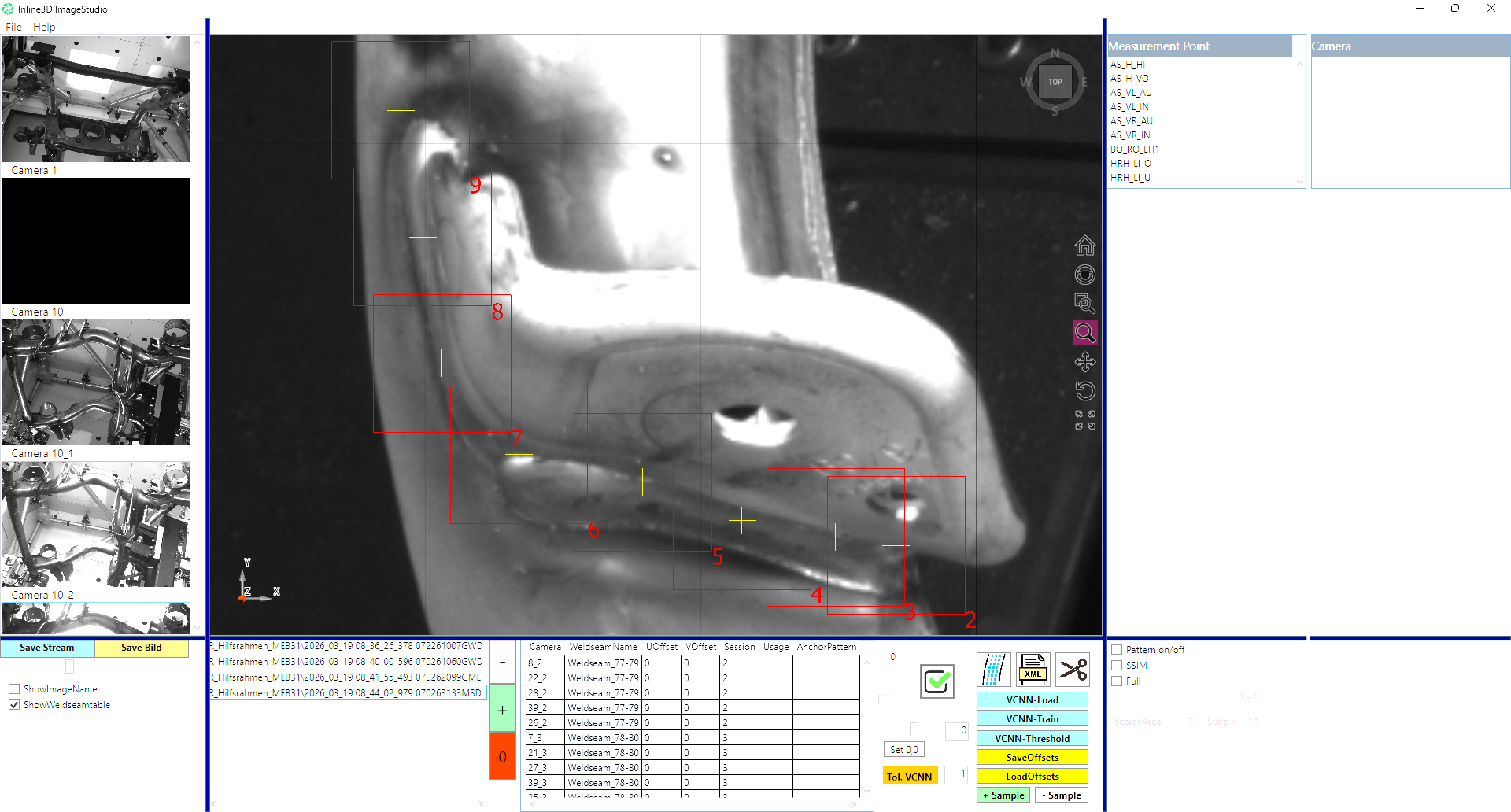Open the File menu
The width and height of the screenshot is (1511, 812).
tap(14, 27)
